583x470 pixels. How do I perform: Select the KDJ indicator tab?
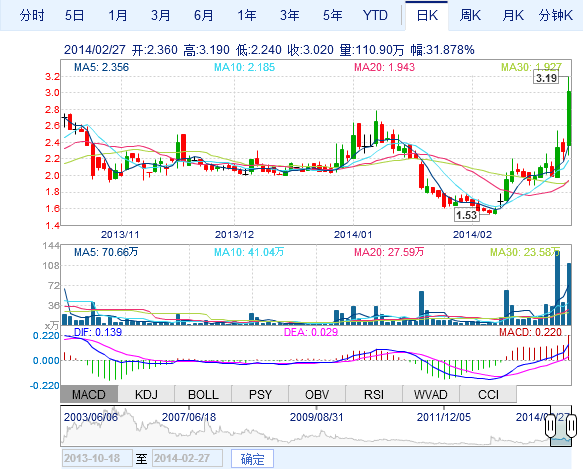(146, 394)
